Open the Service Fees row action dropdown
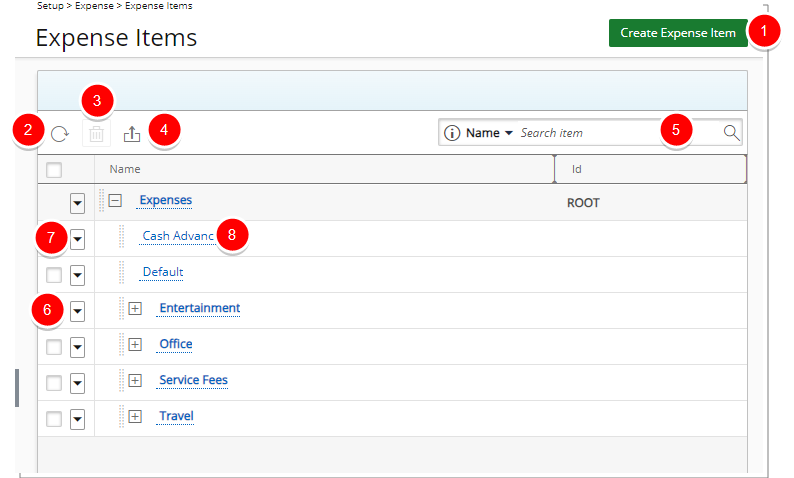The width and height of the screenshot is (794, 478). pos(77,383)
